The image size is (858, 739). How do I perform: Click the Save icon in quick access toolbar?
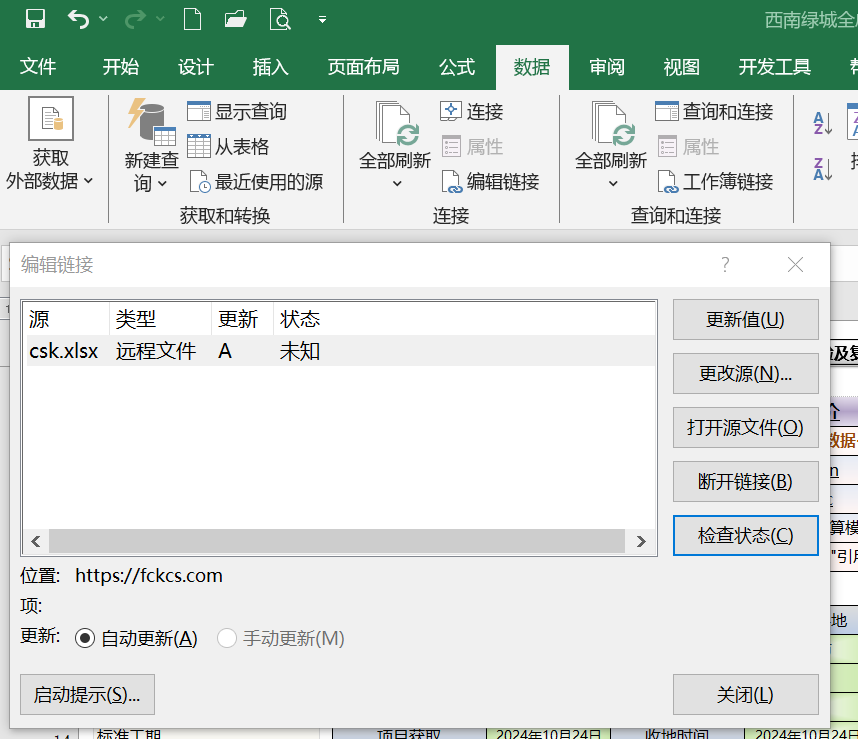(x=35, y=18)
